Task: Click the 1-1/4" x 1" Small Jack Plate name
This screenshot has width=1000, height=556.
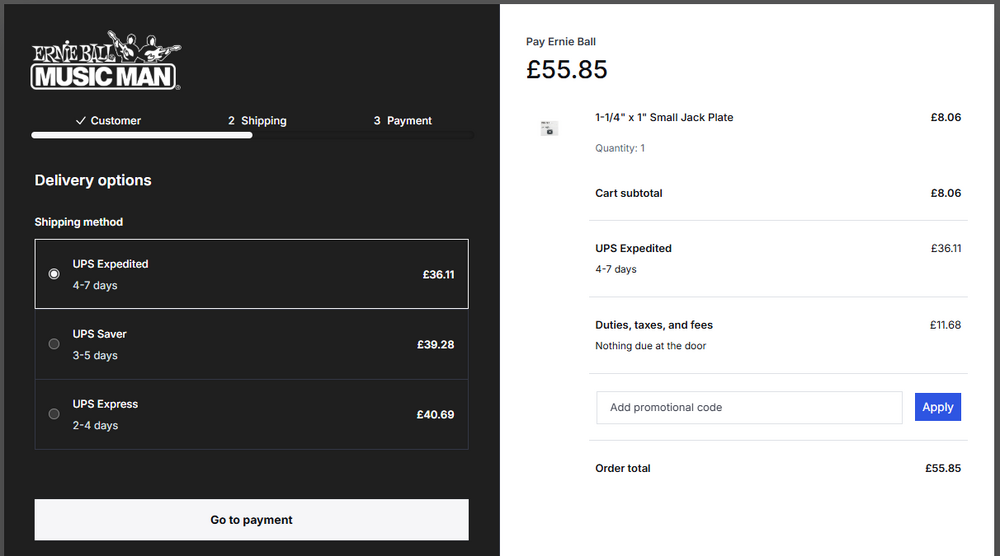Action: 664,117
